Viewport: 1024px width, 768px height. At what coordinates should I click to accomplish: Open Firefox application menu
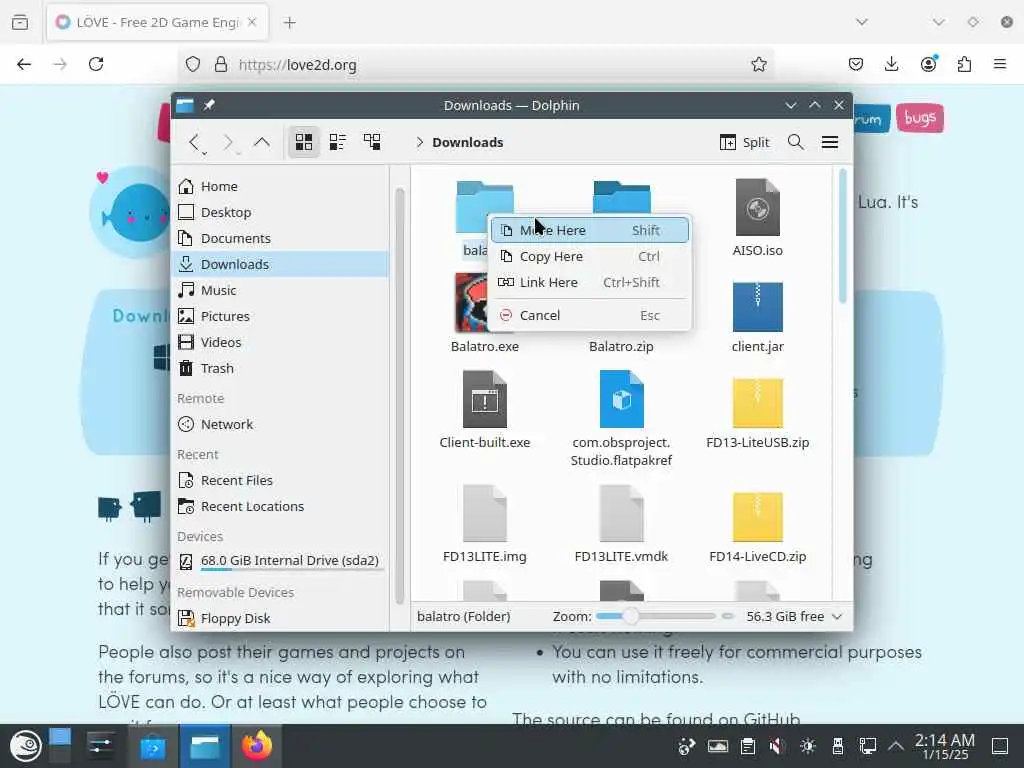(1000, 64)
